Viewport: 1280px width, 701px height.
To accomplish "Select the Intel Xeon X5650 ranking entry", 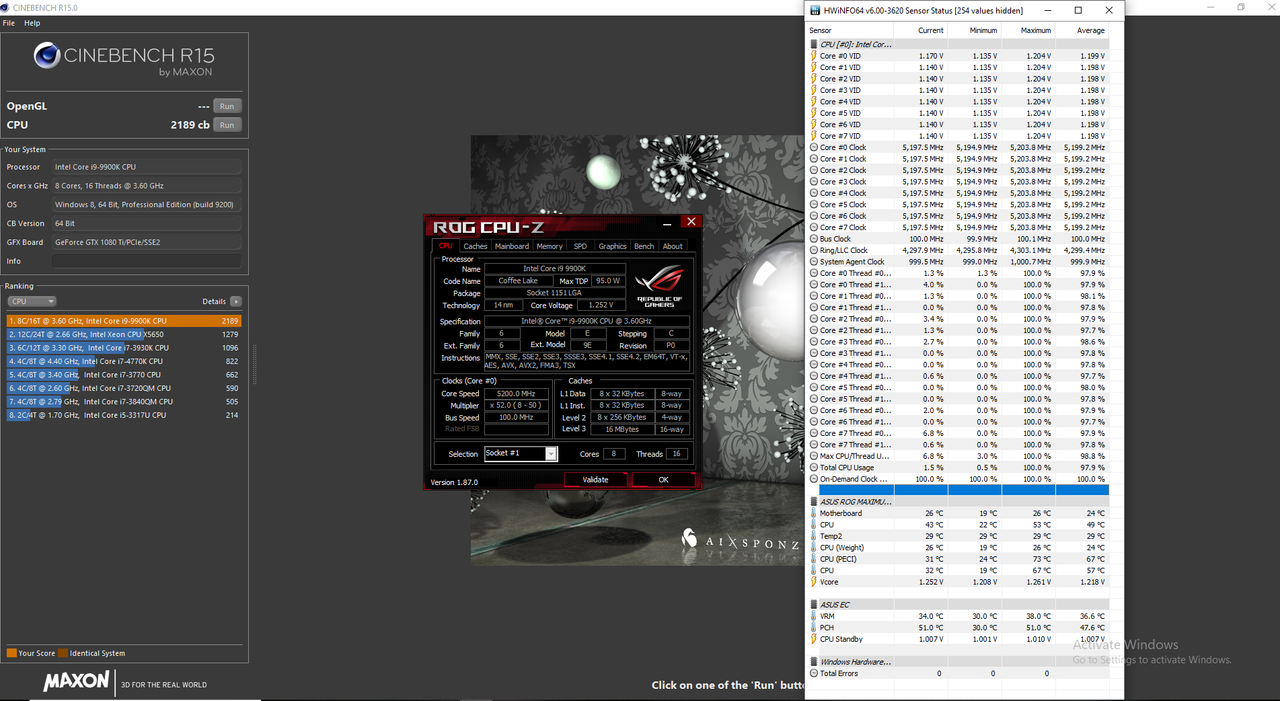I will tap(124, 334).
